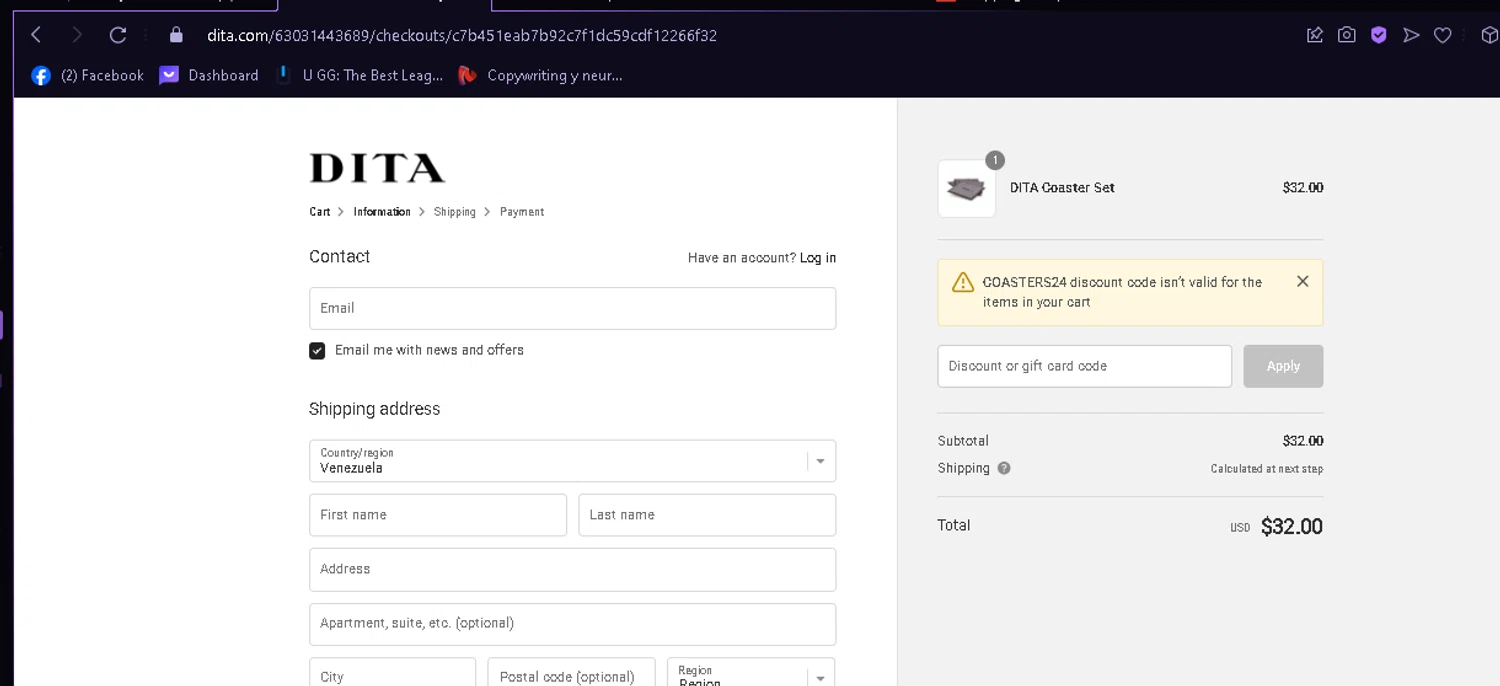Screen dimensions: 1500x686
Task: Click the Apply discount button
Action: coord(1283,366)
